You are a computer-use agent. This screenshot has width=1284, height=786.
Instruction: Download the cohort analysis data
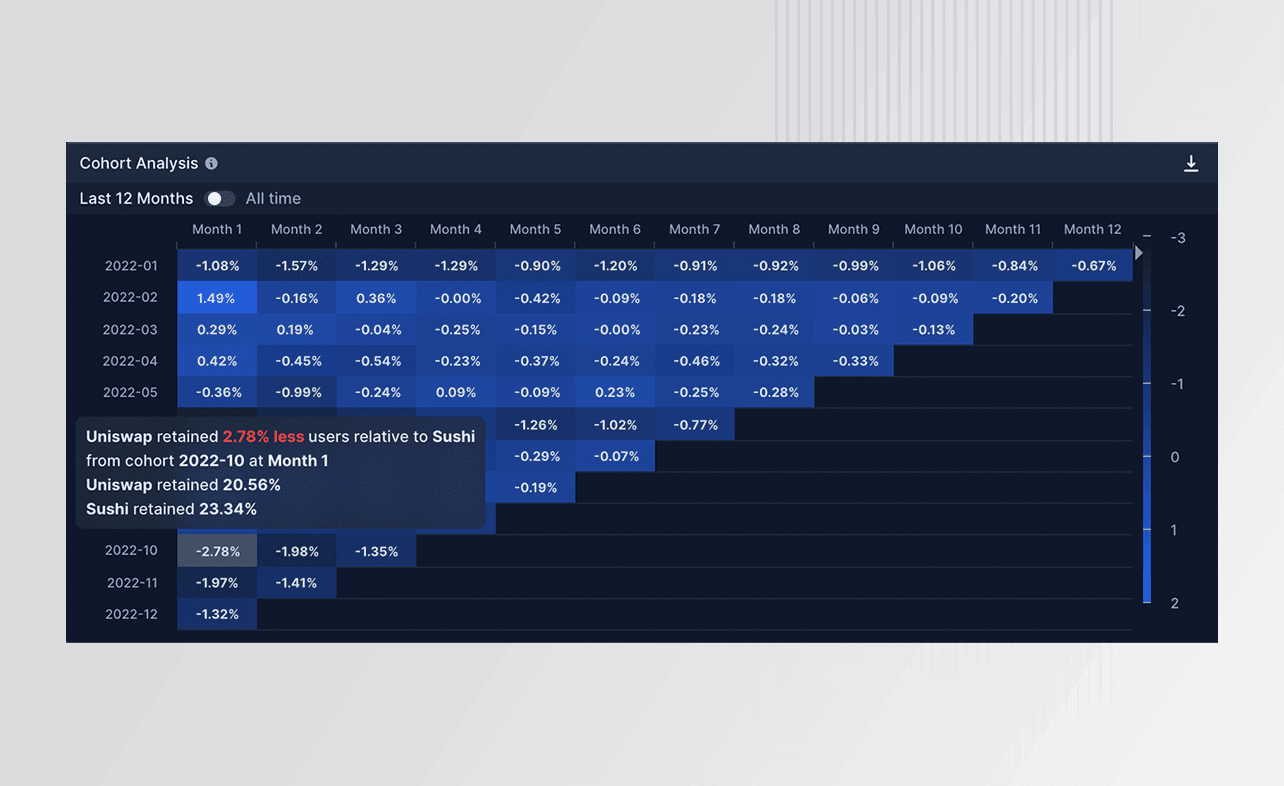click(1191, 163)
